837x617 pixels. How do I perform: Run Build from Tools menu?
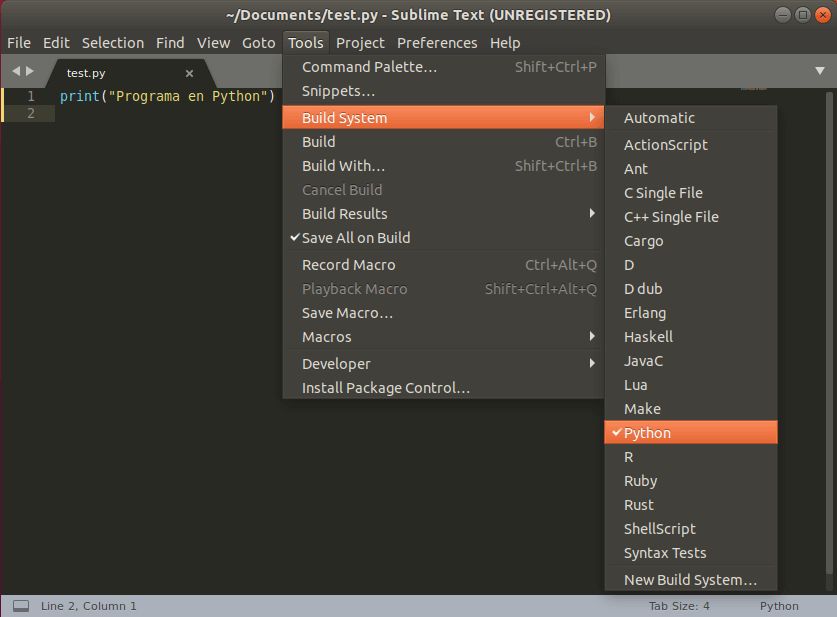pos(444,141)
